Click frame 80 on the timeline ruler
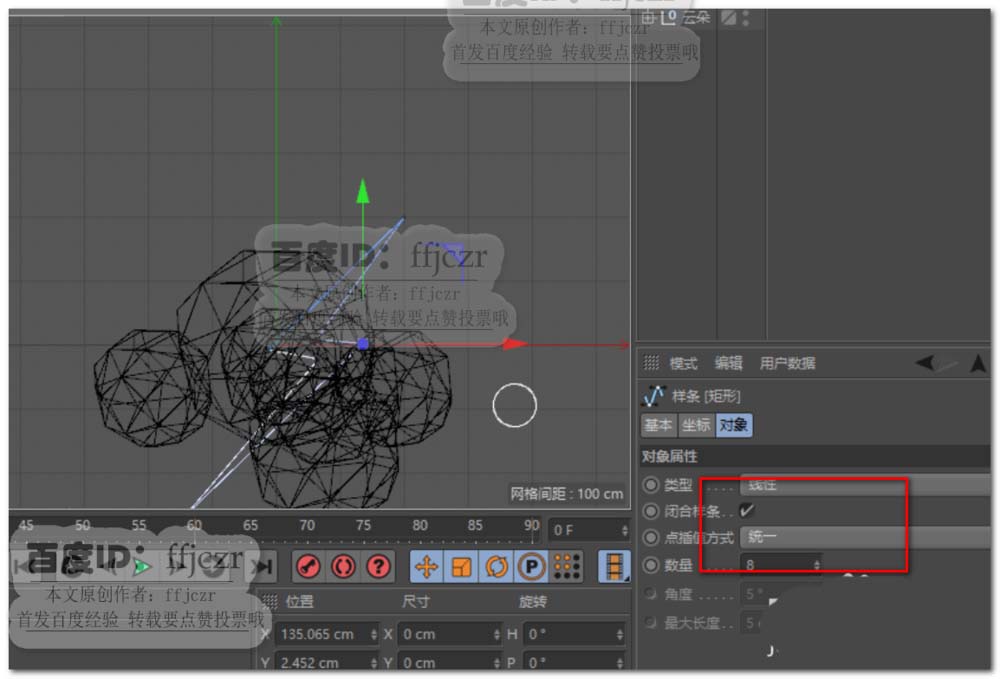 (x=420, y=525)
